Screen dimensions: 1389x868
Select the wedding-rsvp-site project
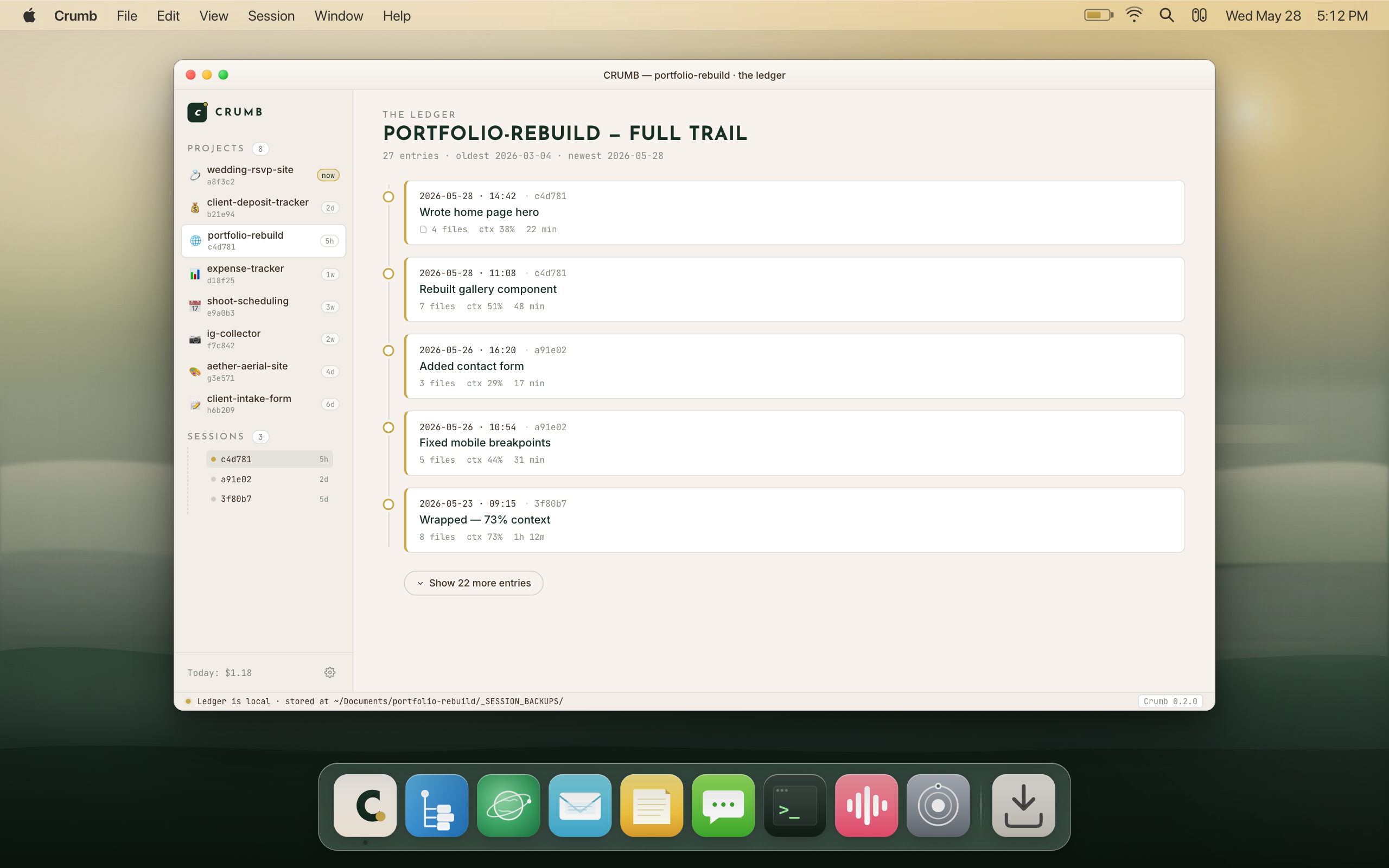[x=264, y=175]
